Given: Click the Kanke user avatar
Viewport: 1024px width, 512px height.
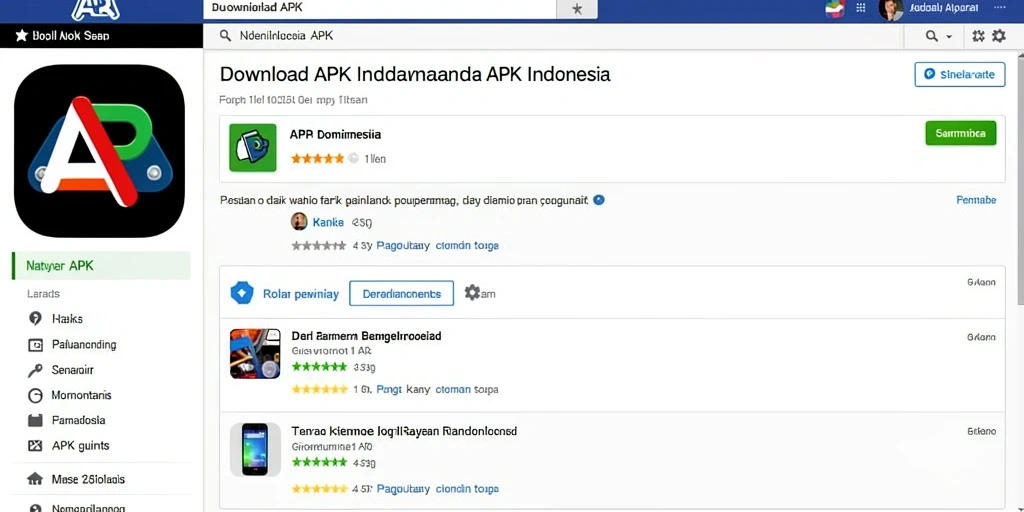Looking at the screenshot, I should pos(299,221).
